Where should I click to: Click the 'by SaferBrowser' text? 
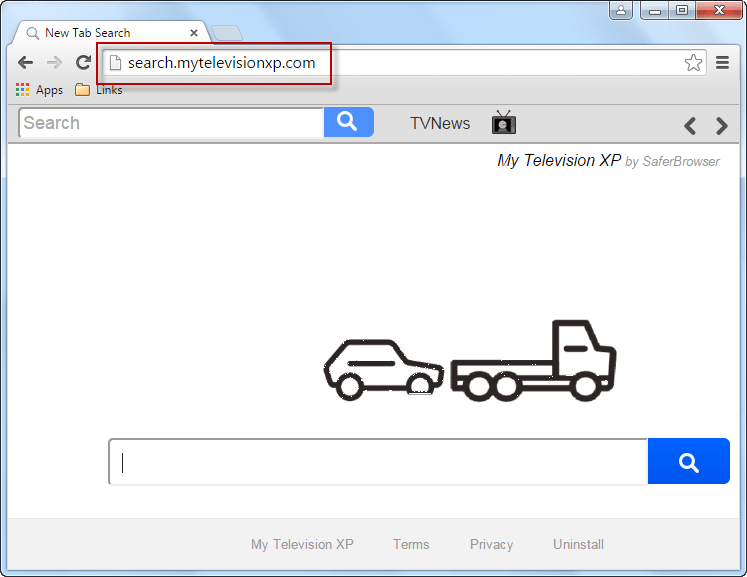672,162
